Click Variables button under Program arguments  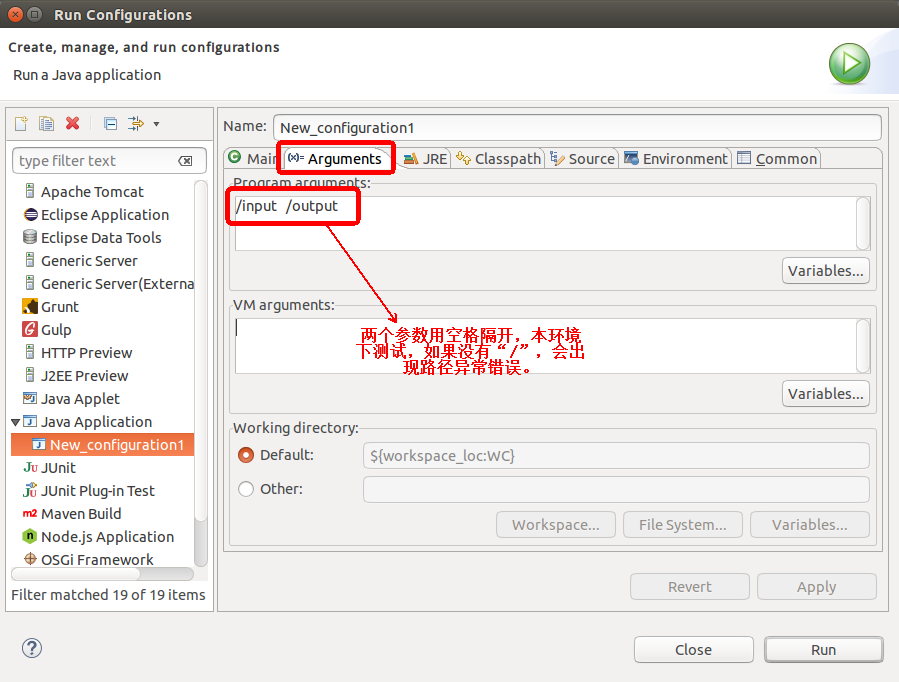pyautogui.click(x=826, y=271)
